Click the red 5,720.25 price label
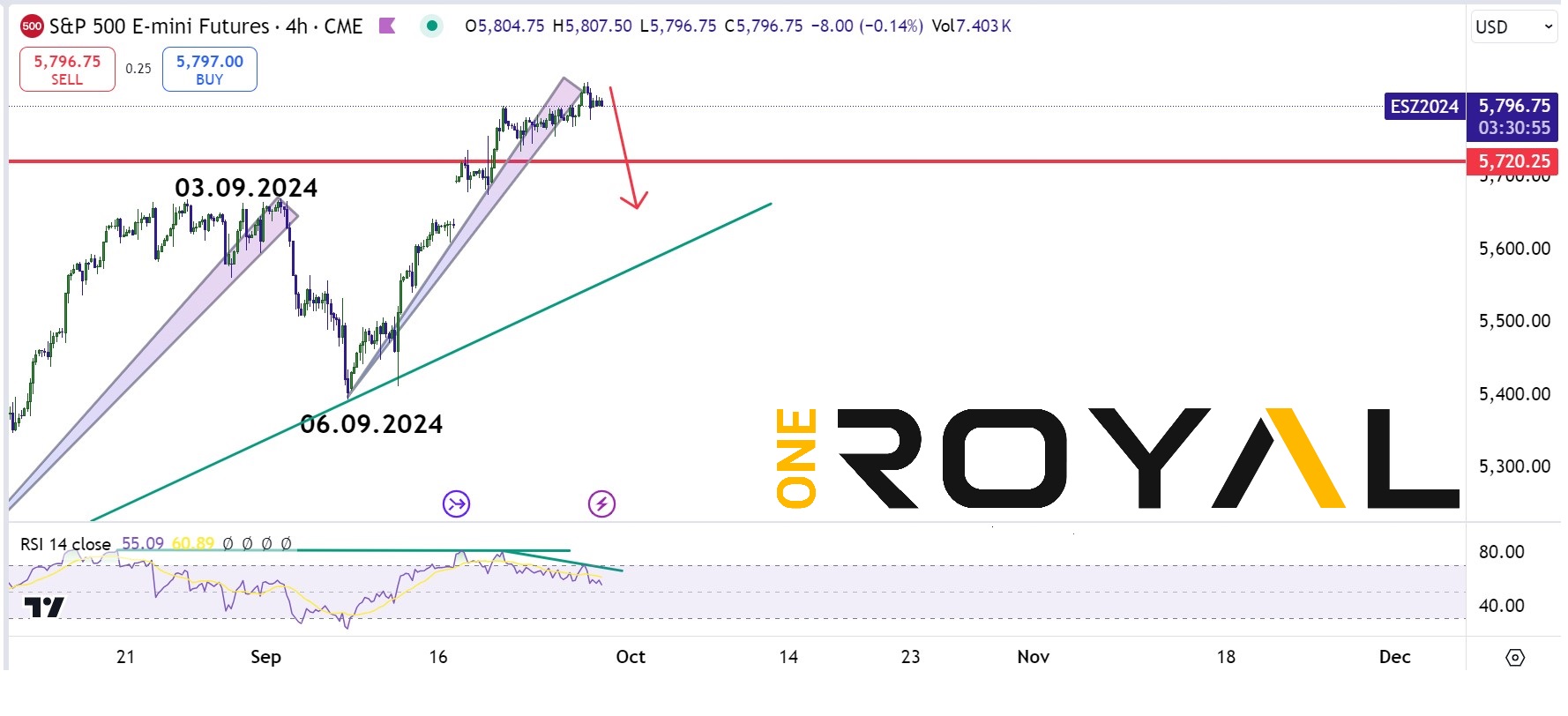 (x=1512, y=161)
